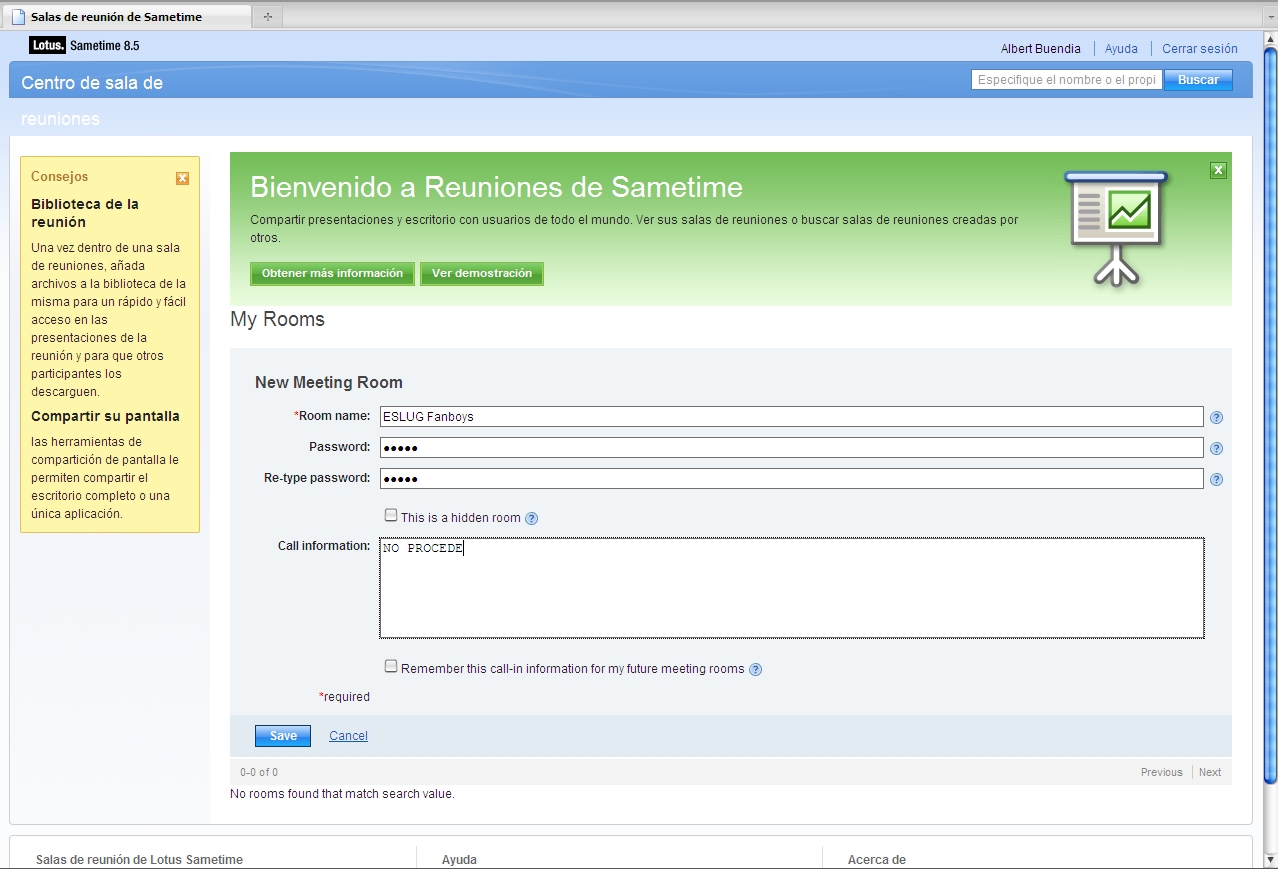Click Obtener más información button

pyautogui.click(x=332, y=274)
